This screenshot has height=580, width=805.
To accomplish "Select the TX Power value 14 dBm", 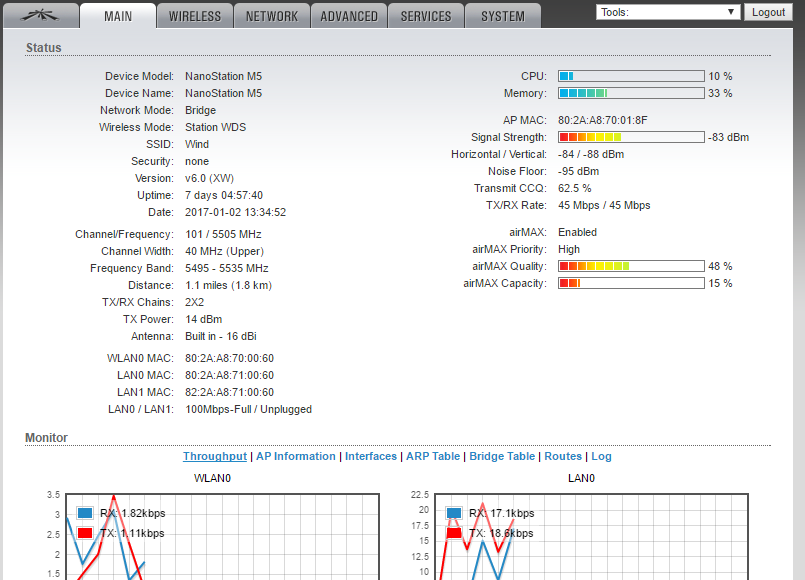I will click(x=204, y=319).
